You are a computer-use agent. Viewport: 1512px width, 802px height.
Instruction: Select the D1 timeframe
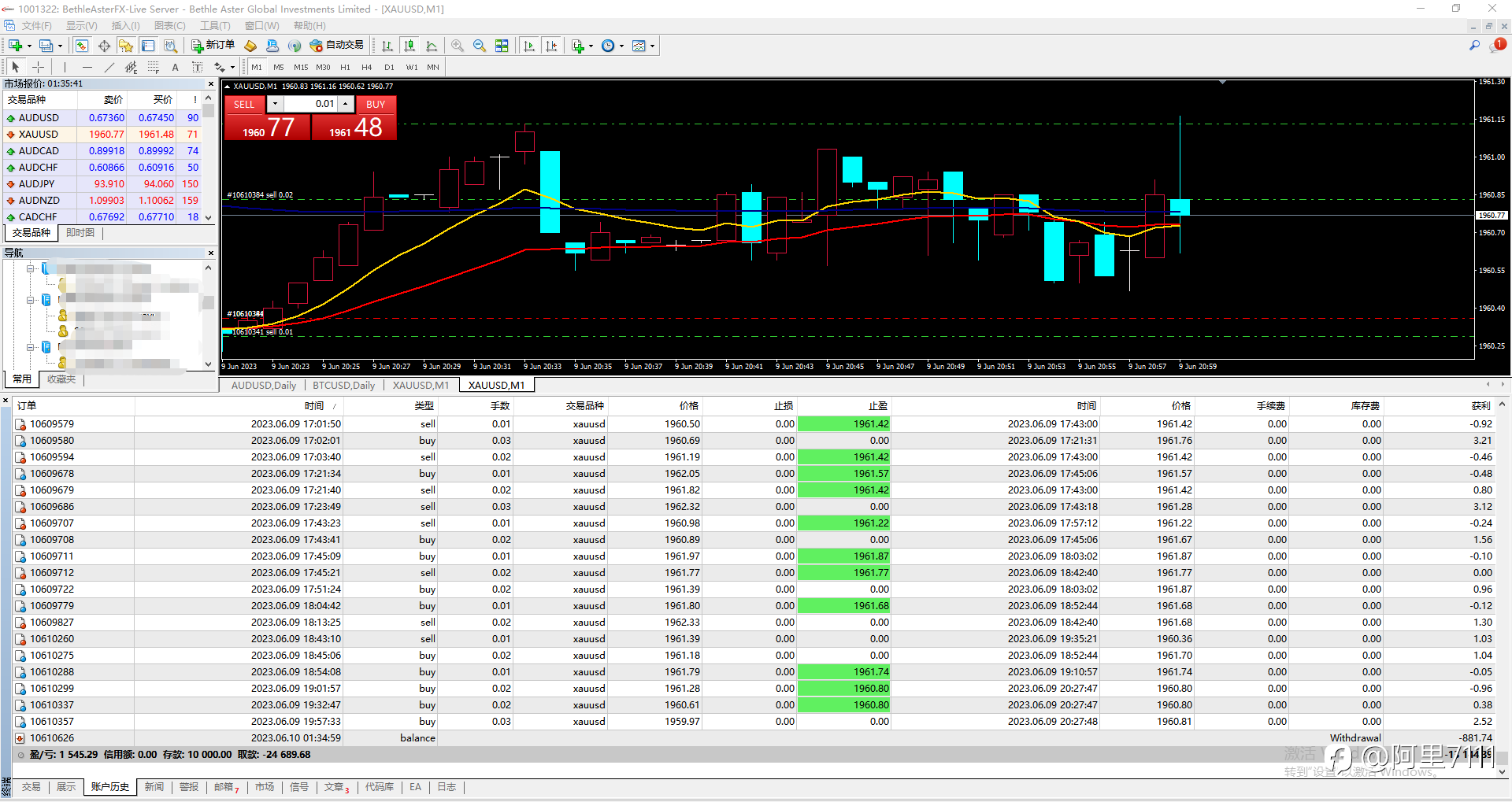coord(389,67)
